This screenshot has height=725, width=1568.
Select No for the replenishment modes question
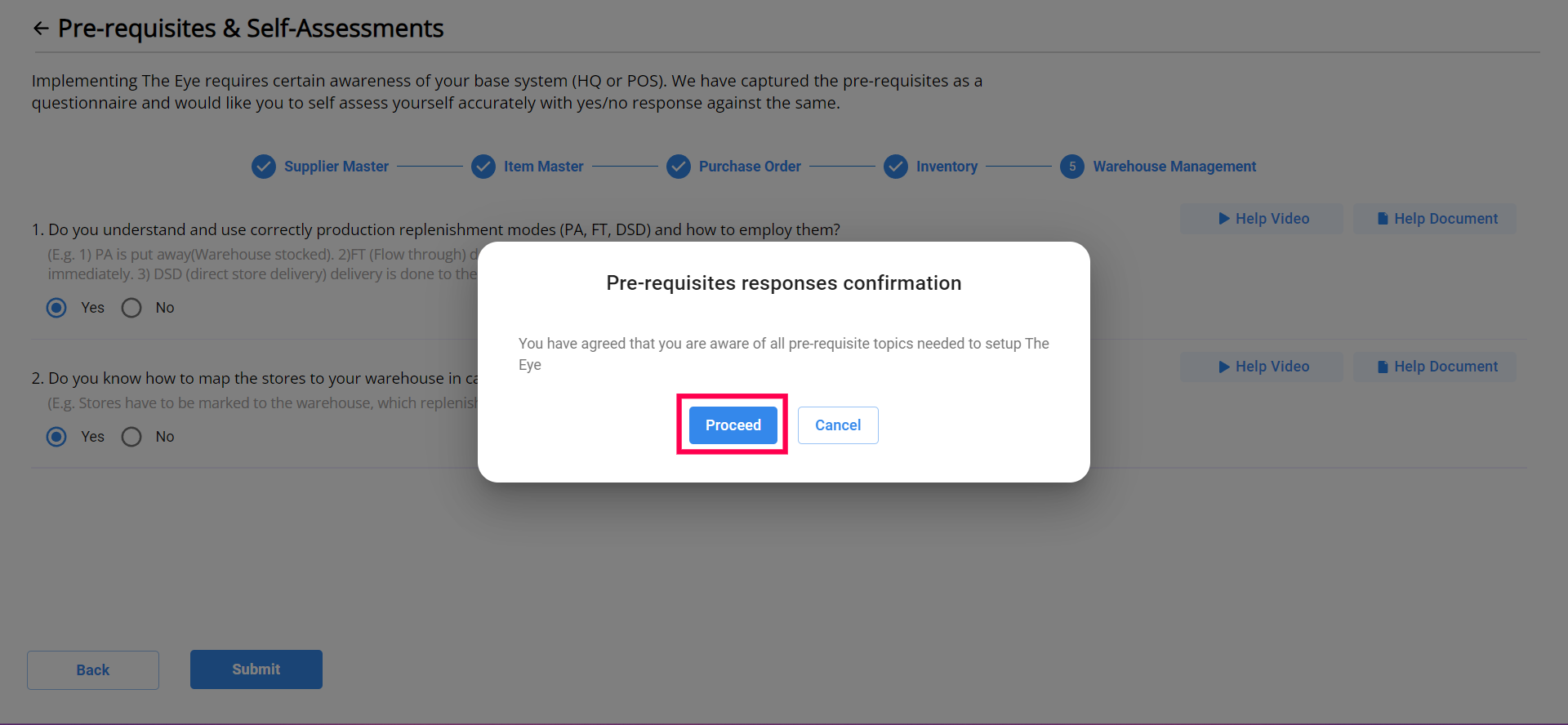pos(131,308)
